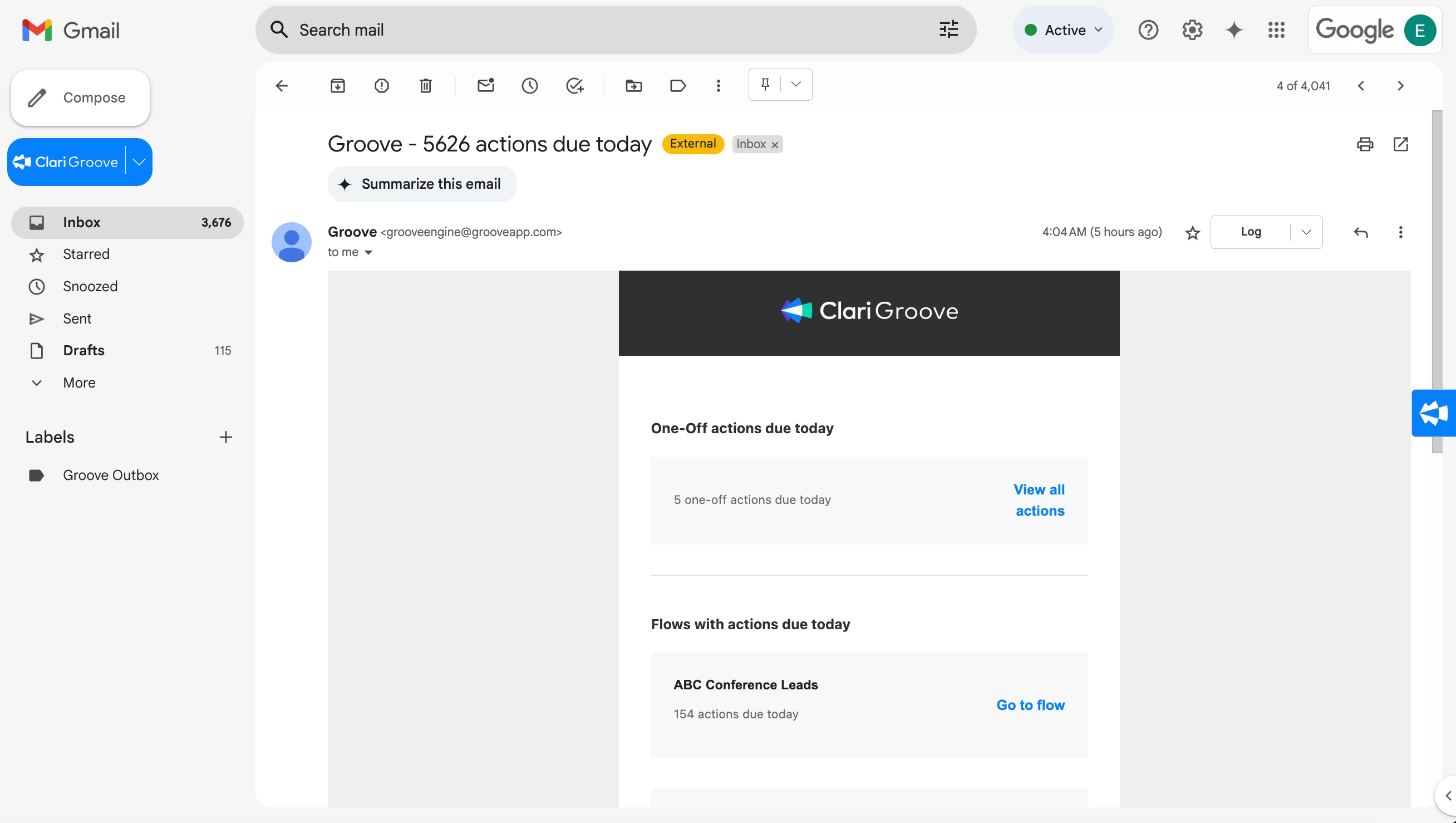
Task: Open the Groove Outbox label
Action: (x=127, y=475)
